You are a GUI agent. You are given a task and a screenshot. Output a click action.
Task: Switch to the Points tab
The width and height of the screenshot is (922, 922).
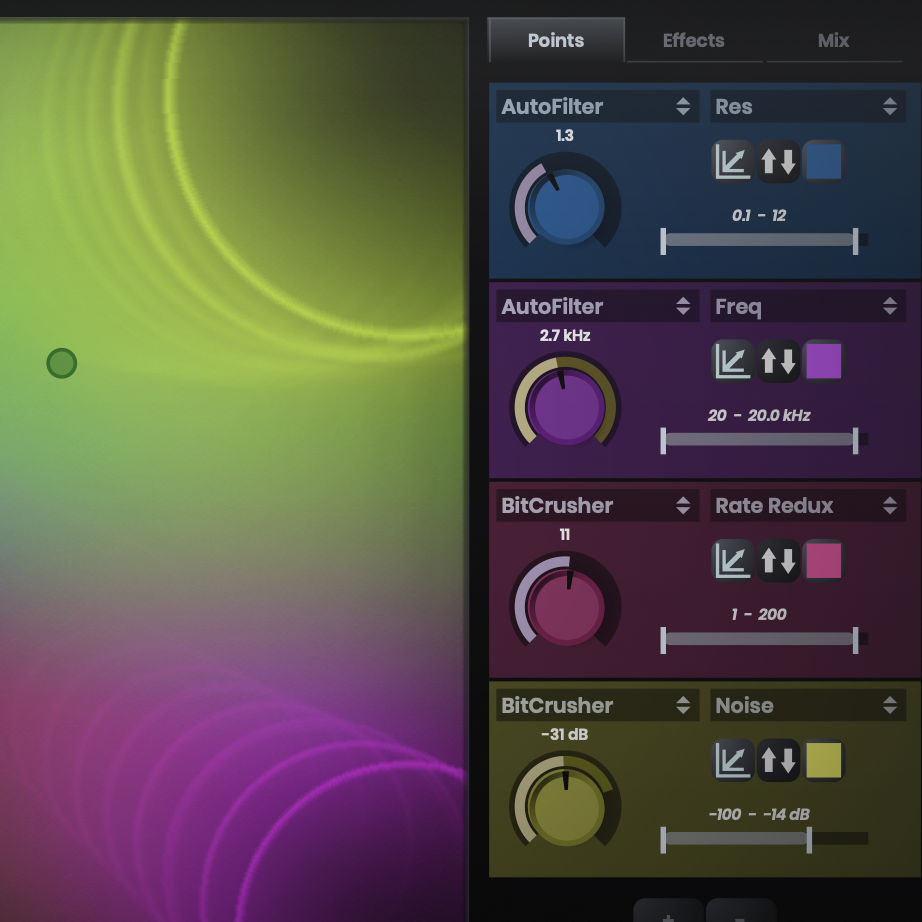click(556, 40)
